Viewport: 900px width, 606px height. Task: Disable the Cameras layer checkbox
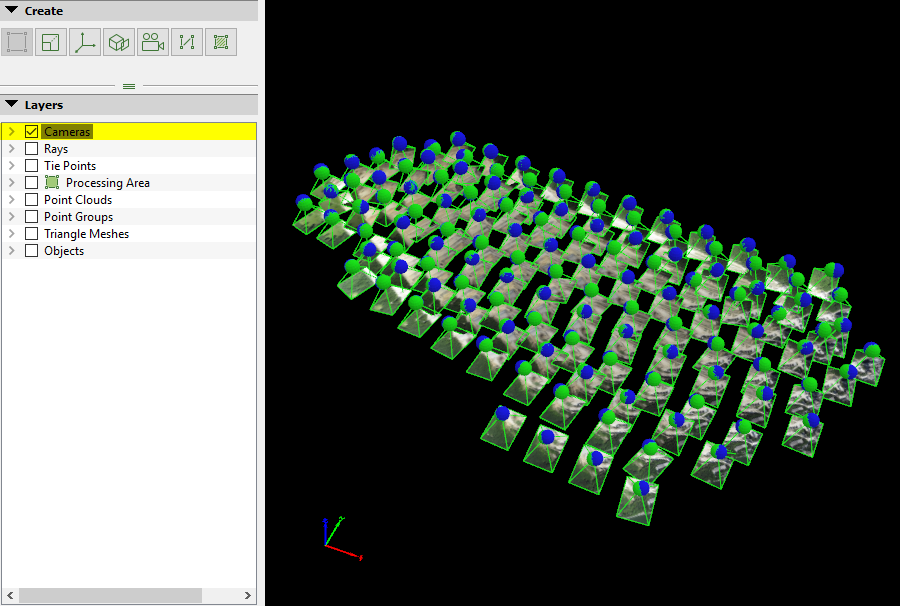coord(30,131)
